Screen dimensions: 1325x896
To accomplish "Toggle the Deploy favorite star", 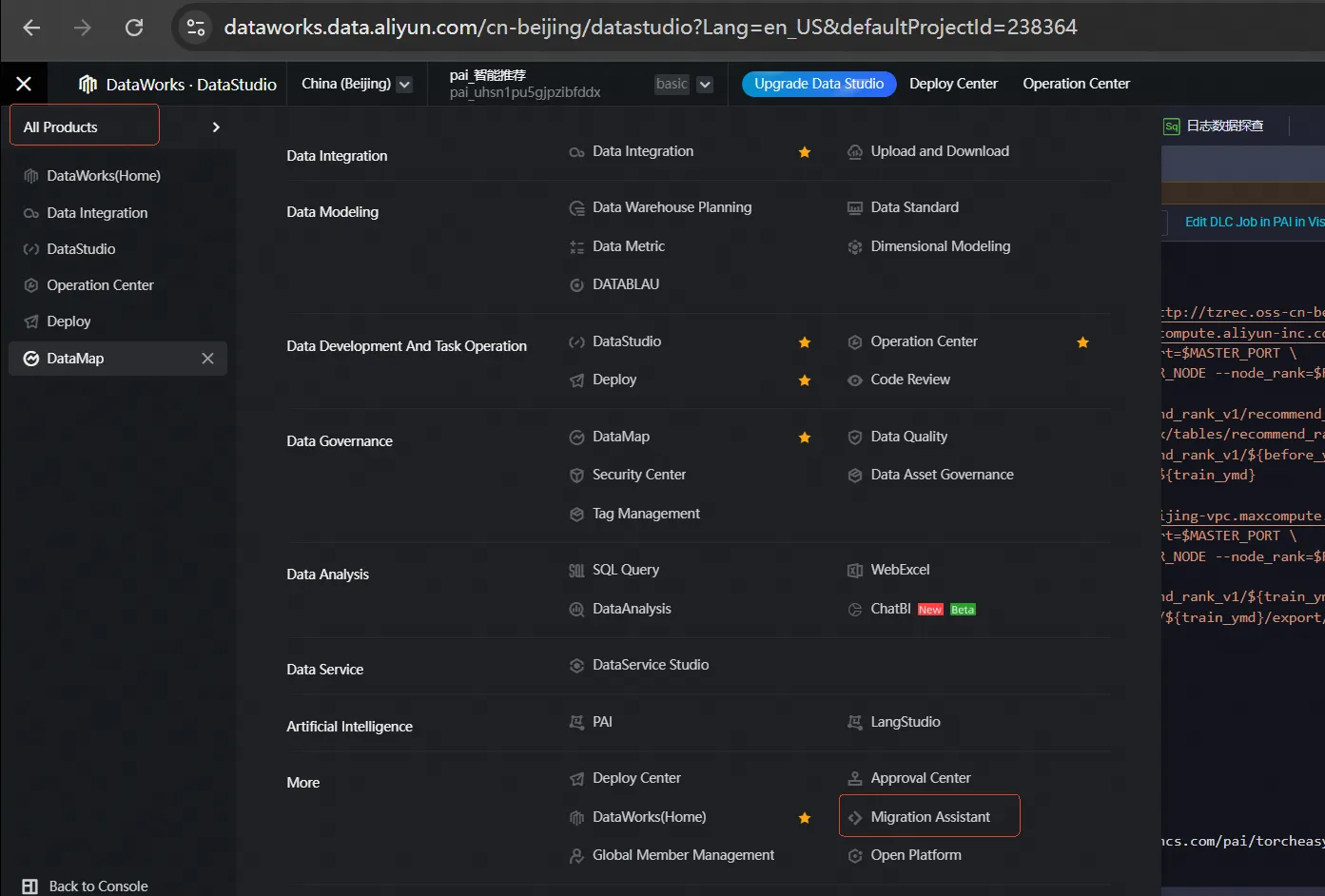I will pos(805,380).
